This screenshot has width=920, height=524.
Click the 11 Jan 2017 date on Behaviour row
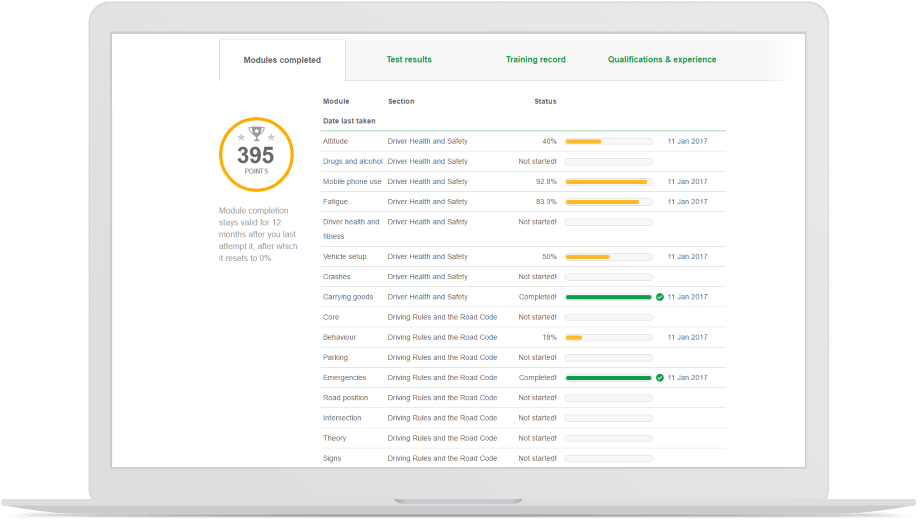point(688,337)
